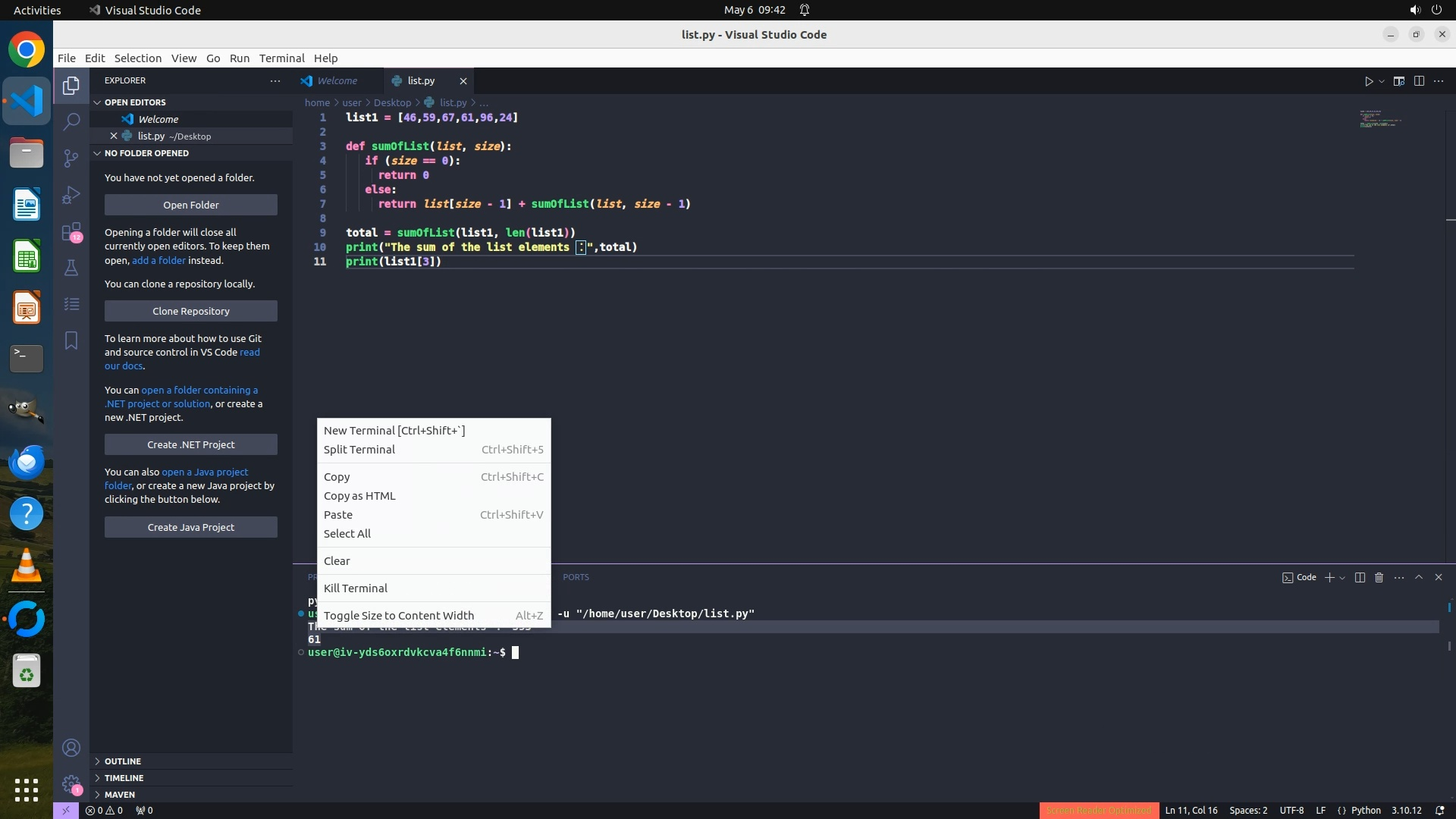Click the Run Python File play icon

pos(1369,81)
